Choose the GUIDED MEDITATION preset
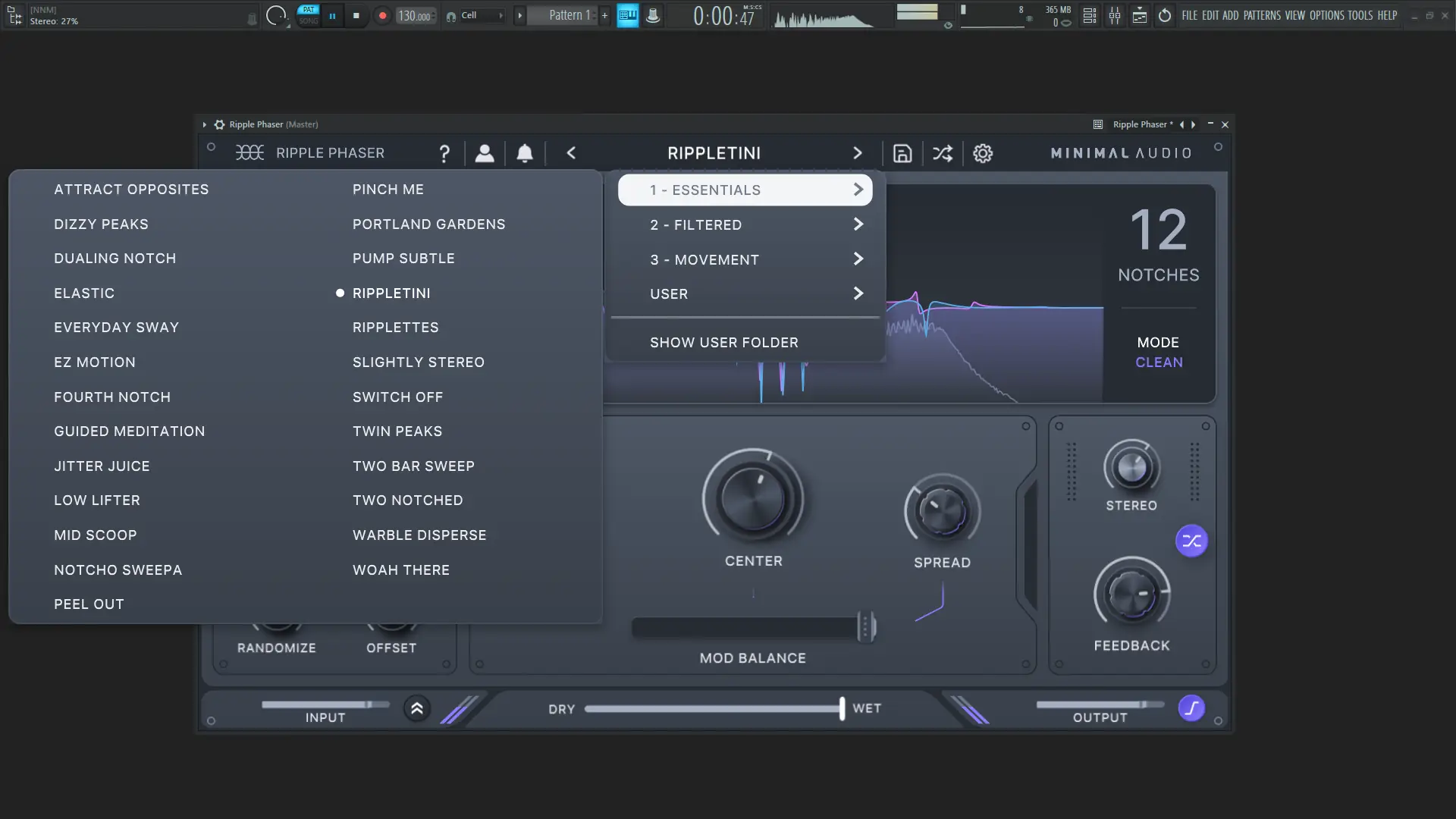Screen dimensions: 1456x819 point(130,431)
